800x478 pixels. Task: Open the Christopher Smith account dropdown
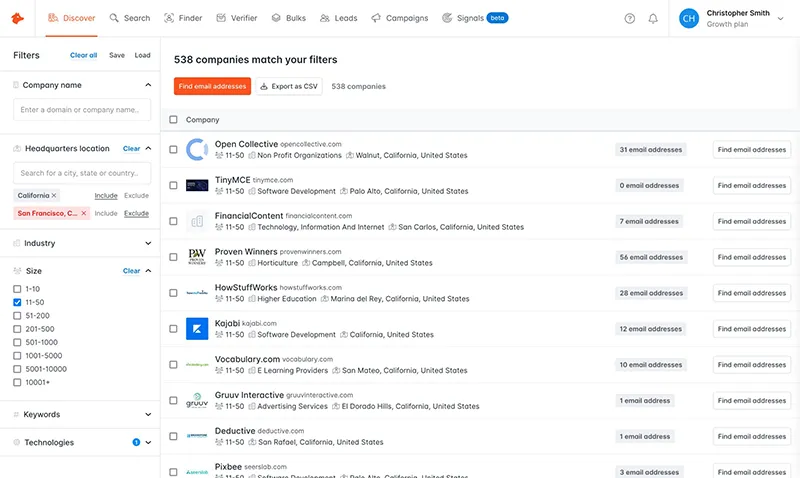click(x=780, y=18)
